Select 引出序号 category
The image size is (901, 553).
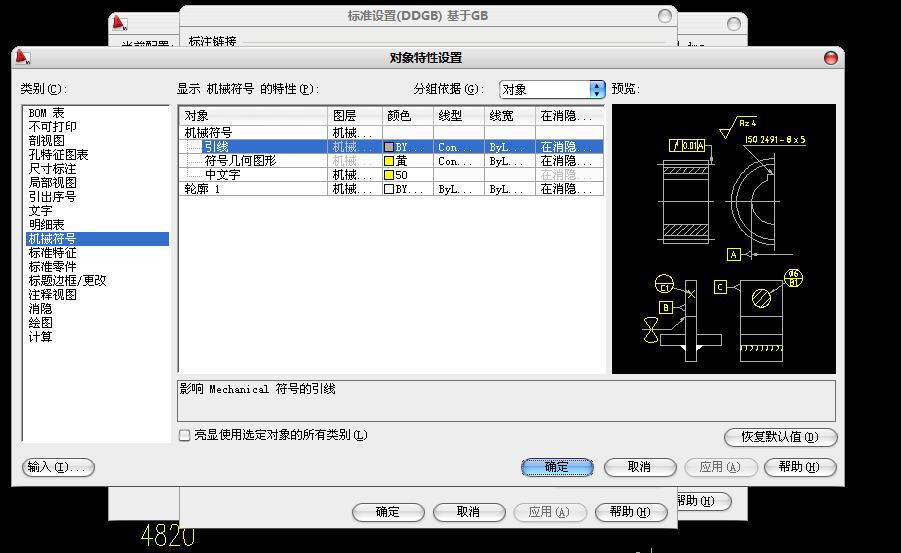[52, 197]
